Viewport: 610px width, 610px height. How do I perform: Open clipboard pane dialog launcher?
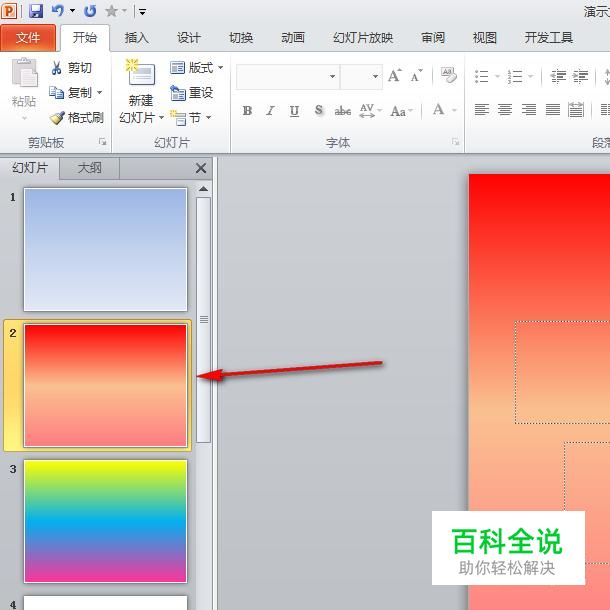pyautogui.click(x=103, y=142)
